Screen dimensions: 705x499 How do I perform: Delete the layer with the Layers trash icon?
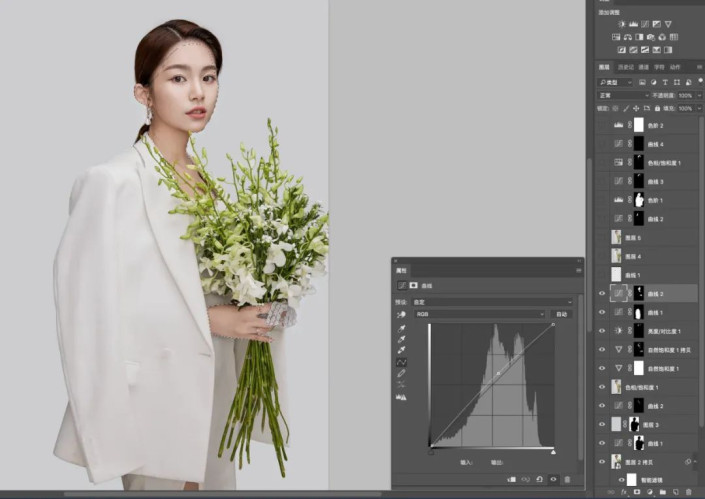coord(689,492)
